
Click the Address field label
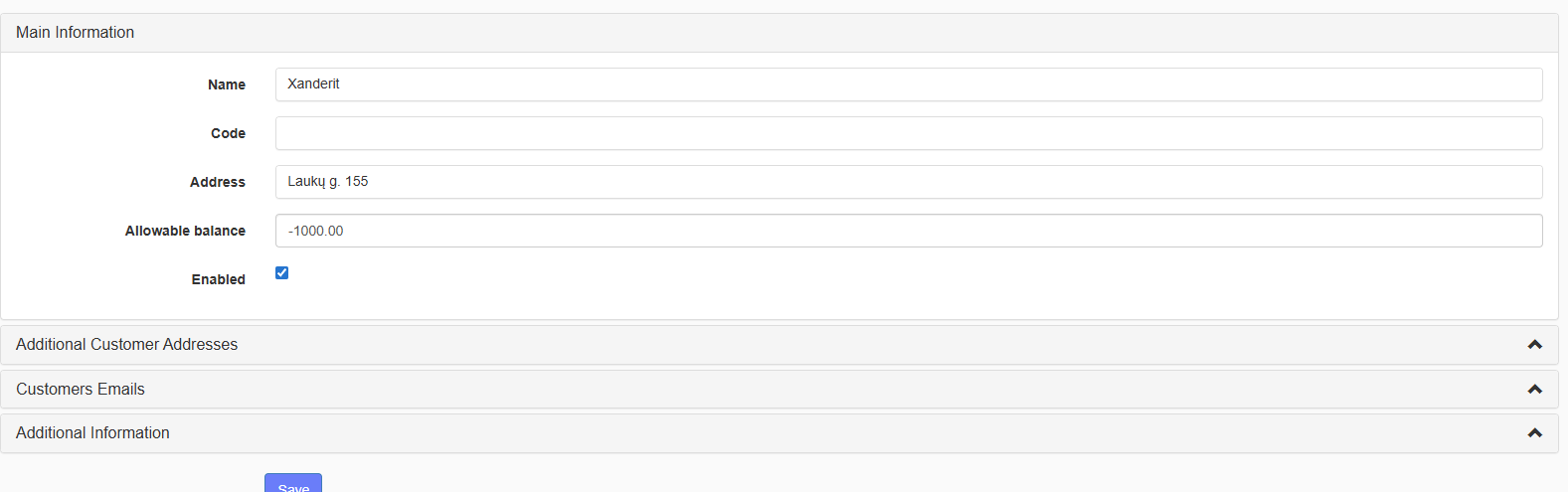tap(217, 182)
